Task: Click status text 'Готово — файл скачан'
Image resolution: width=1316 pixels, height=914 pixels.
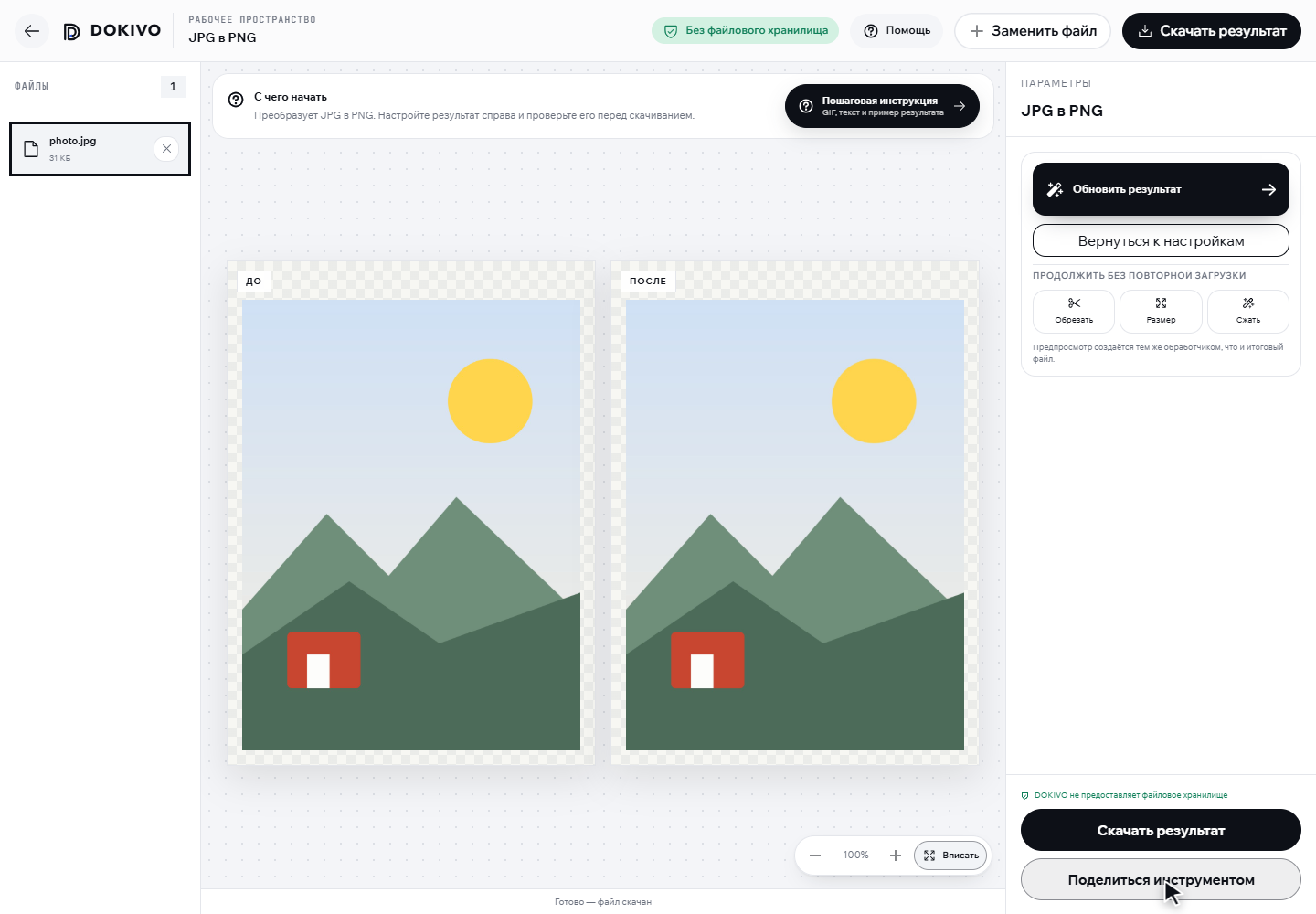Action: click(x=603, y=902)
